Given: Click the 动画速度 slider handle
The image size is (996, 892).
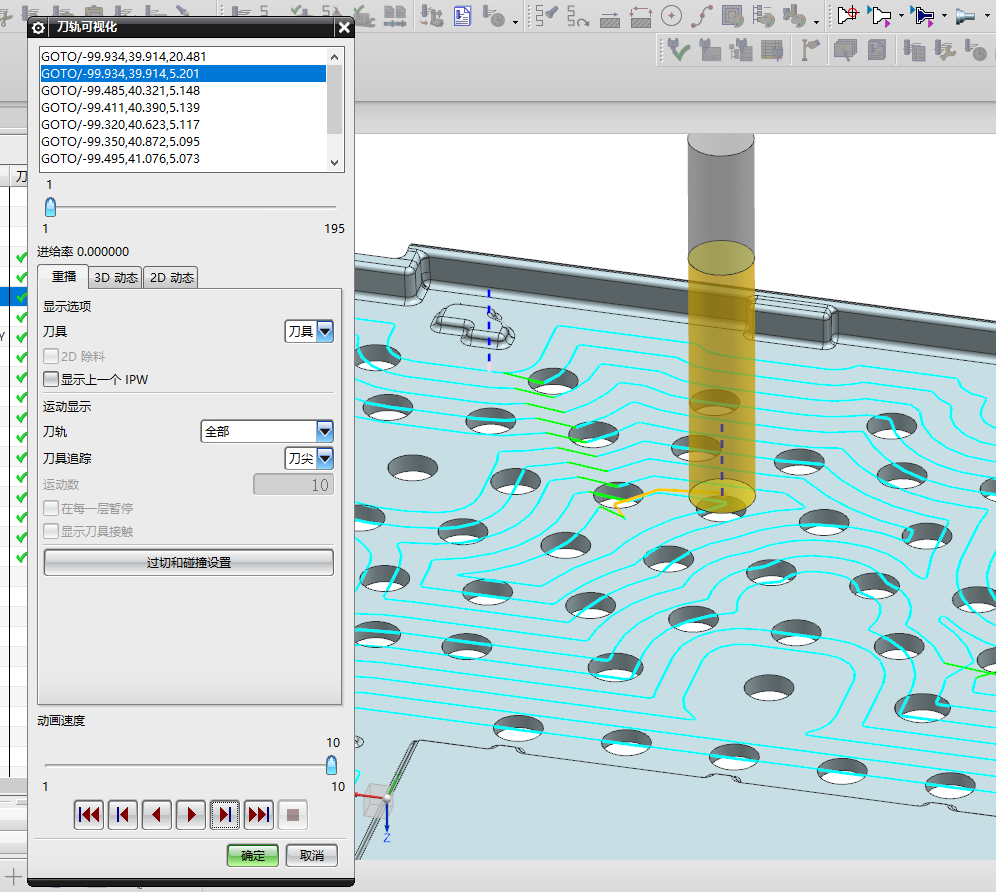Looking at the screenshot, I should pyautogui.click(x=331, y=765).
